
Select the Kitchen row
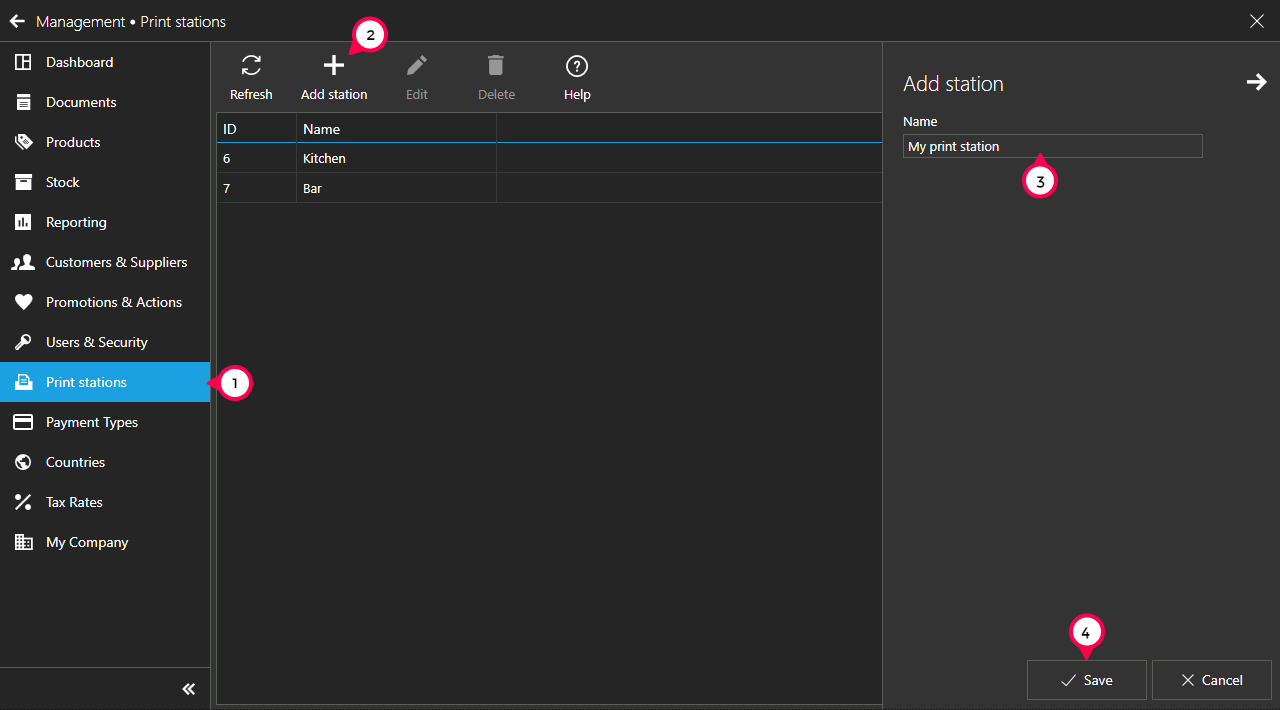pyautogui.click(x=550, y=158)
